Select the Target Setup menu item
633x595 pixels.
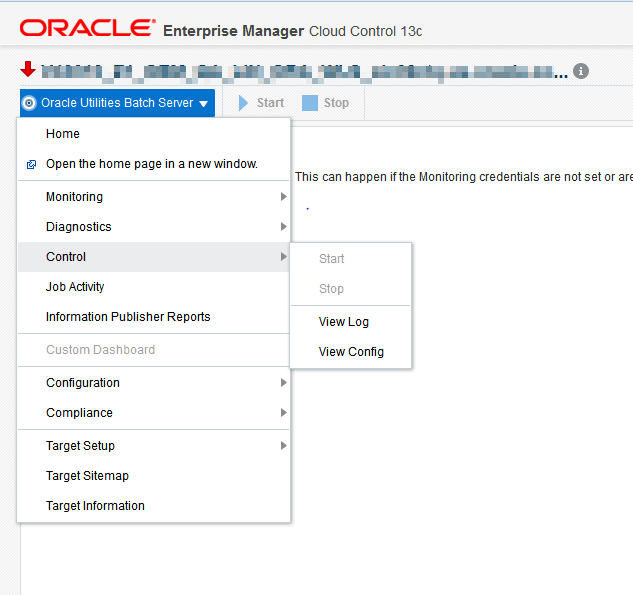(x=153, y=446)
